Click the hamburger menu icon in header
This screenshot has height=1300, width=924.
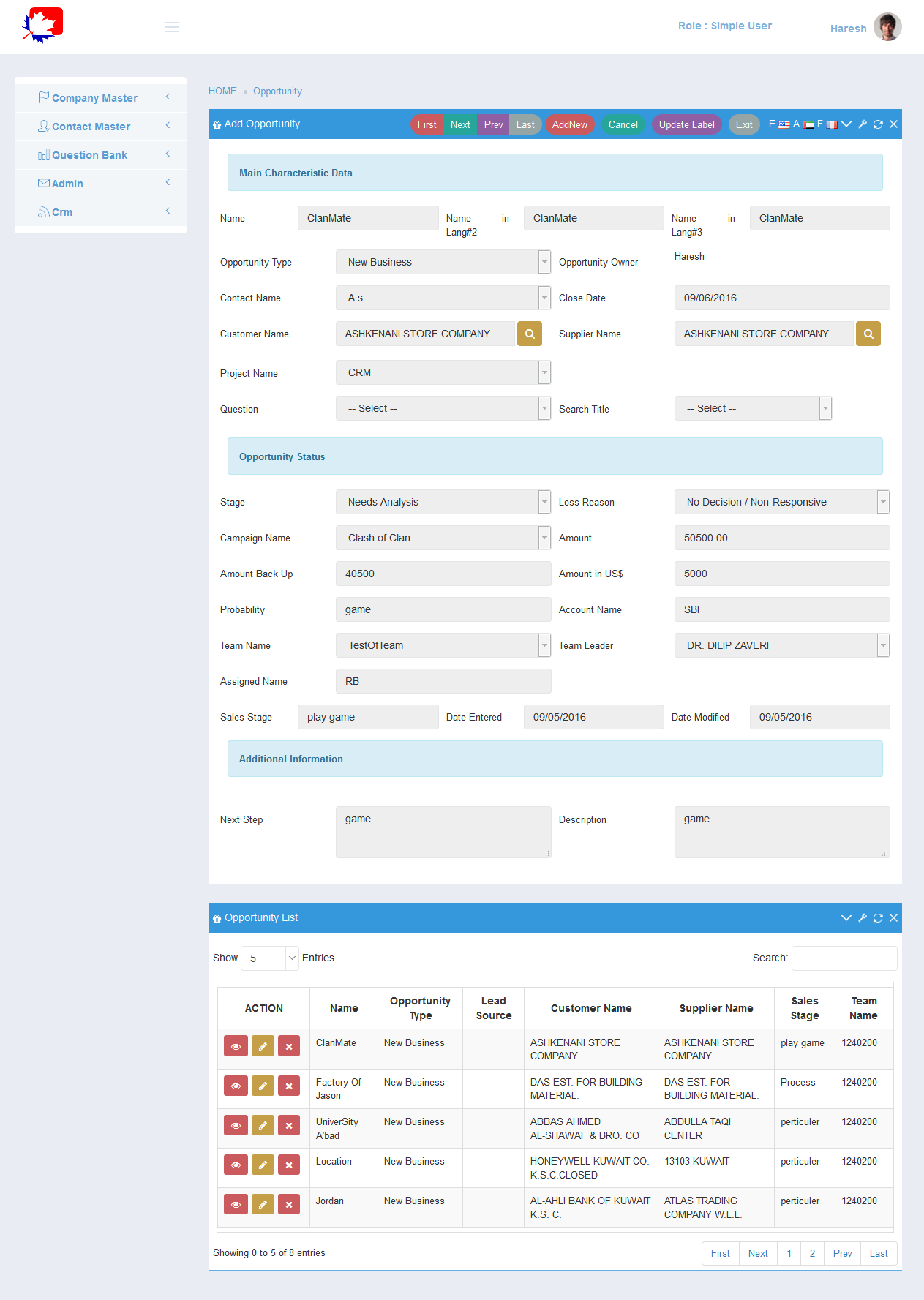pyautogui.click(x=172, y=27)
